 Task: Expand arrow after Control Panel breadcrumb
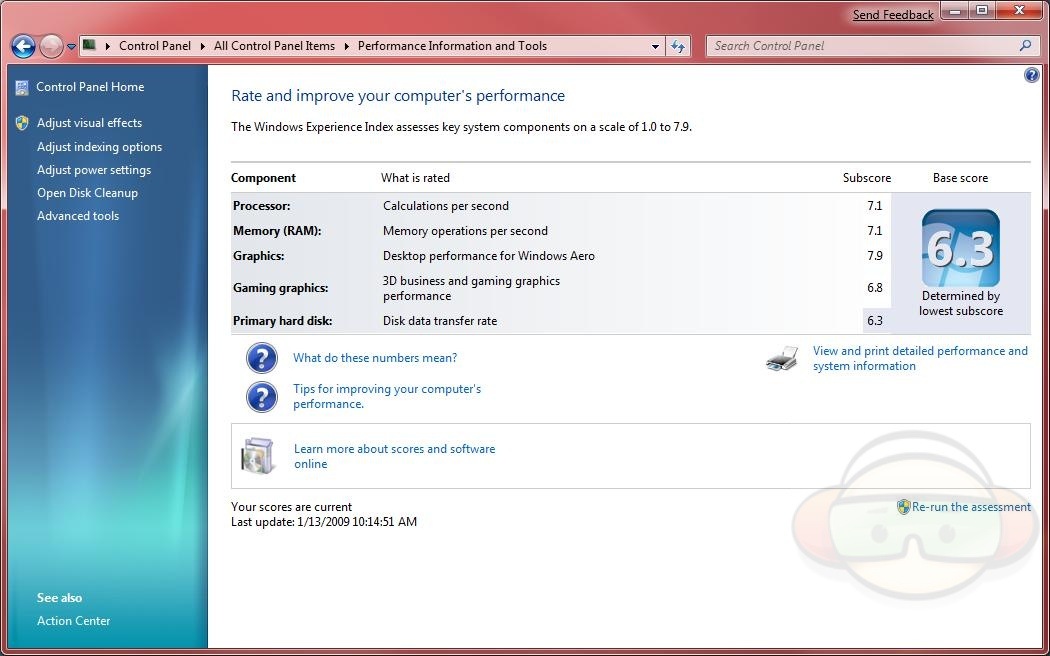click(x=202, y=46)
